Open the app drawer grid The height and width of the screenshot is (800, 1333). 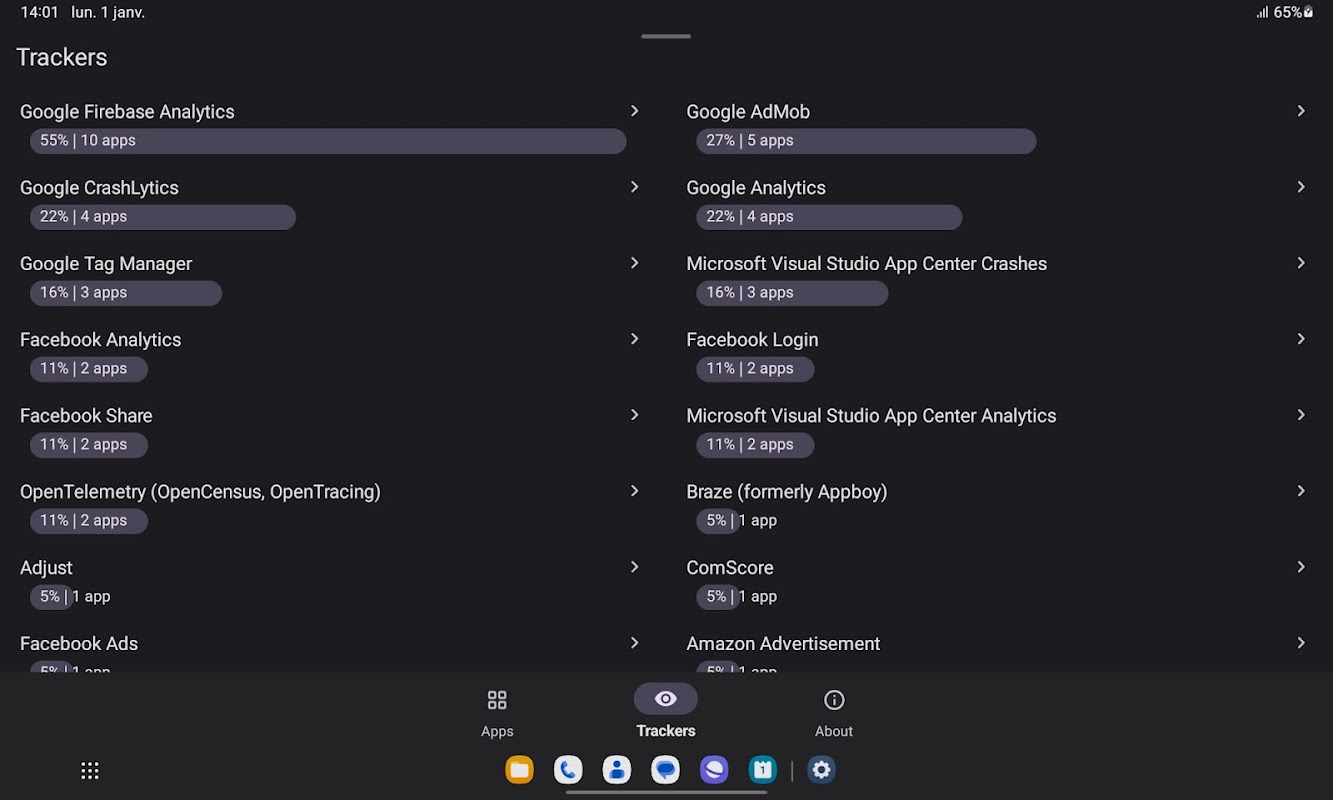click(x=90, y=770)
